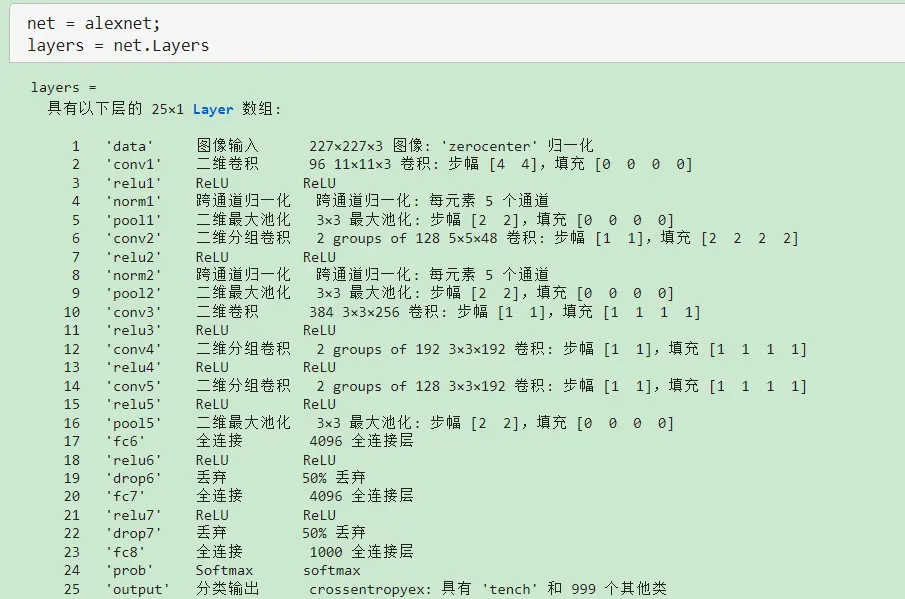This screenshot has width=905, height=599.
Task: Select the layer name 'conv2'
Action: coord(133,238)
